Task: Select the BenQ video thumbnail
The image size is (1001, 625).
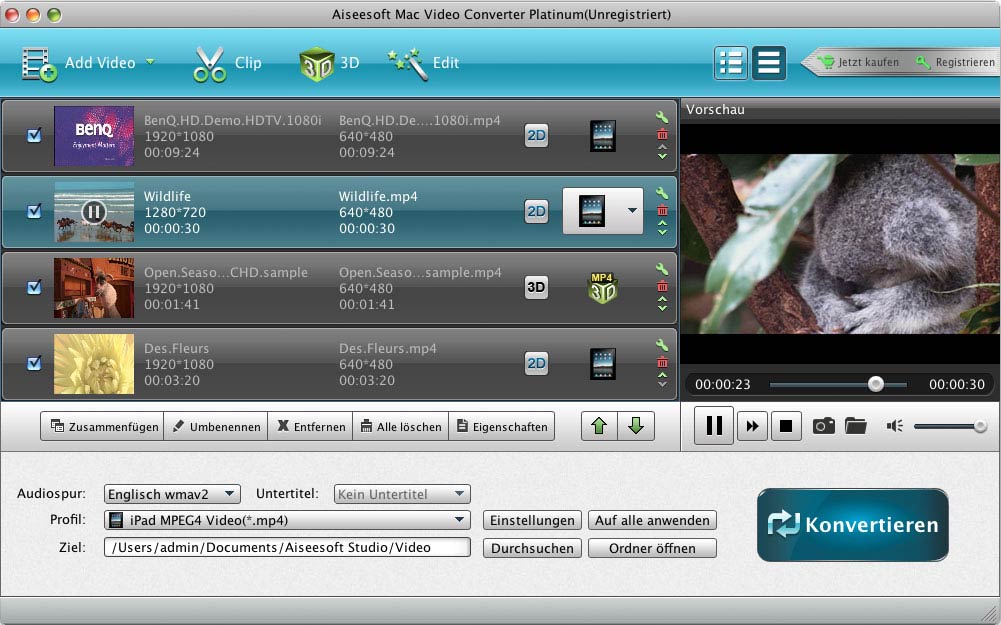Action: [x=94, y=136]
